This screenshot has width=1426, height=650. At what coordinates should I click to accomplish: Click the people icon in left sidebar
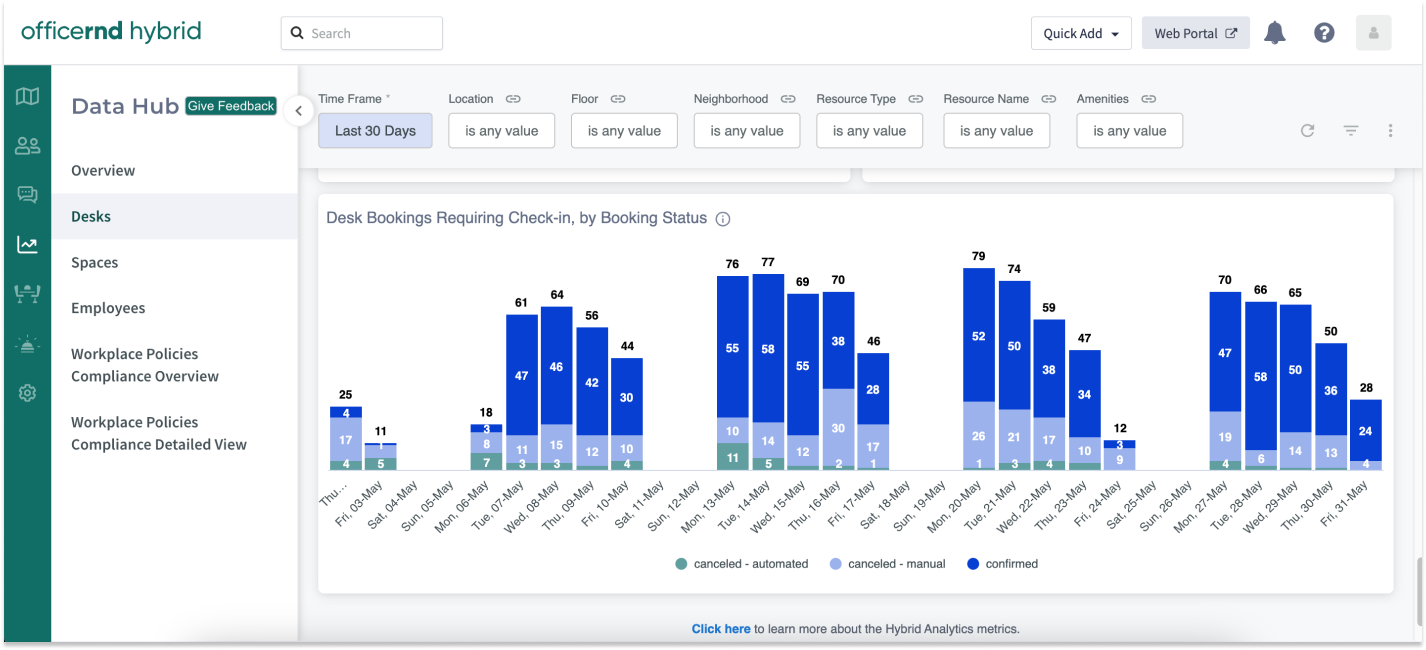pyautogui.click(x=27, y=146)
